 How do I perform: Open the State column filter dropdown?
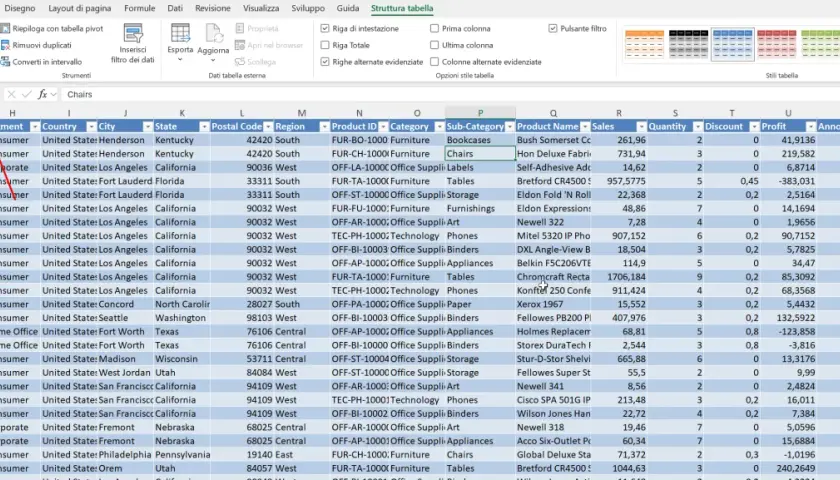tap(204, 126)
